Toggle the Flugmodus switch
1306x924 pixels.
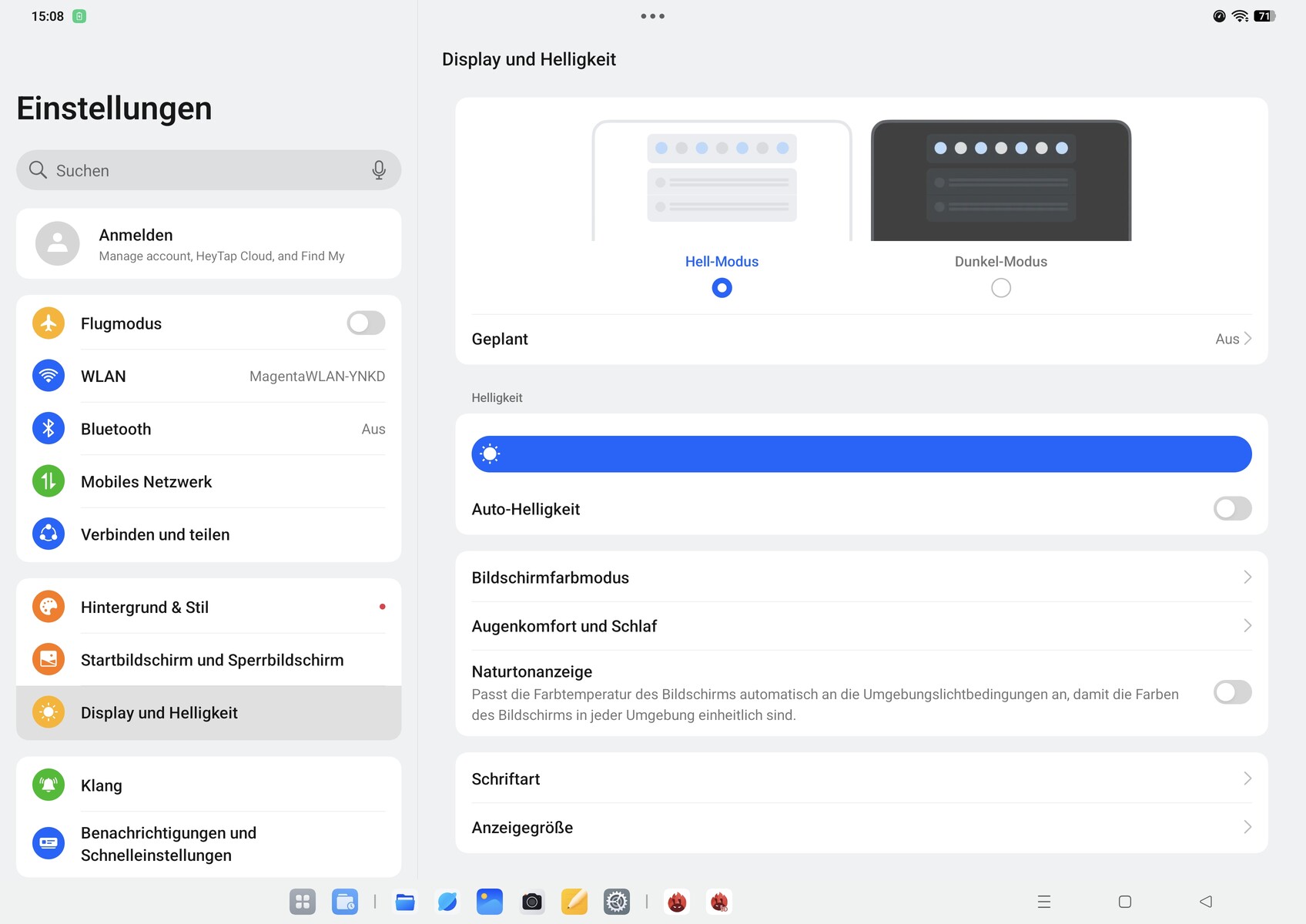366,323
